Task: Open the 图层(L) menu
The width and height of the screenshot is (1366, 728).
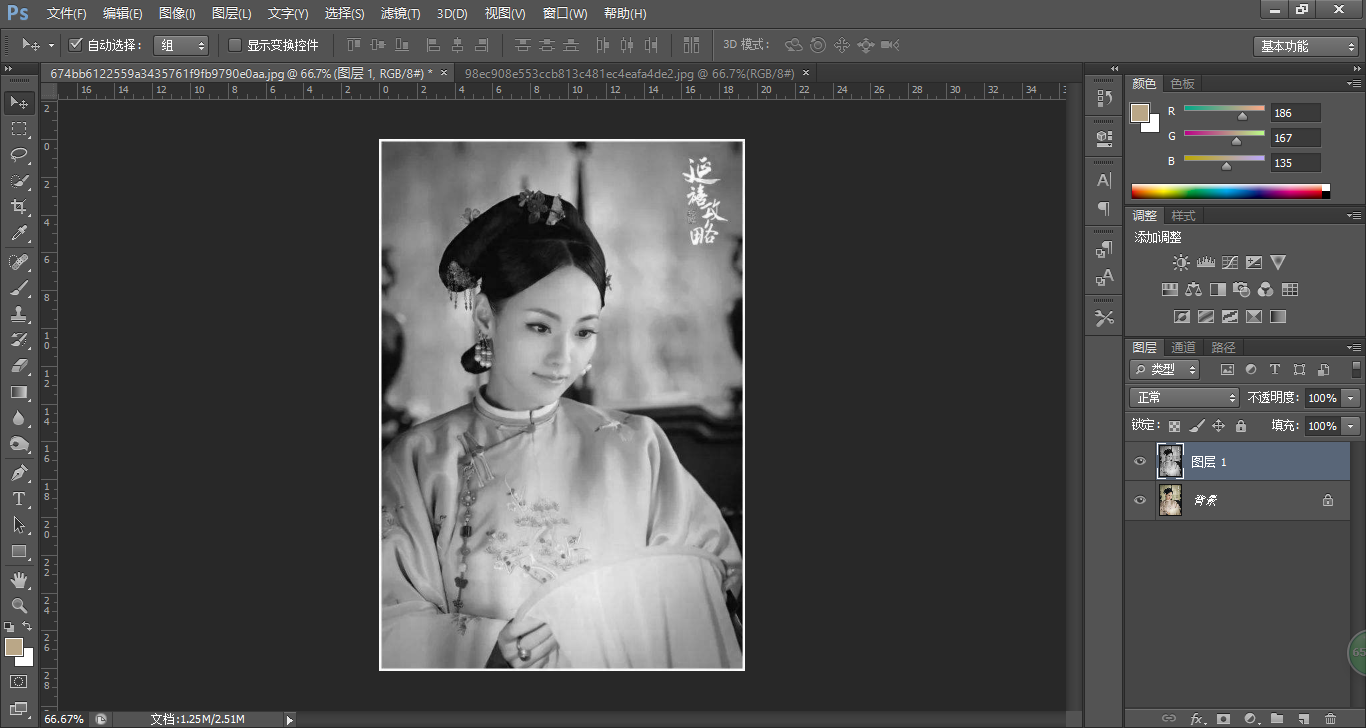Action: 232,14
